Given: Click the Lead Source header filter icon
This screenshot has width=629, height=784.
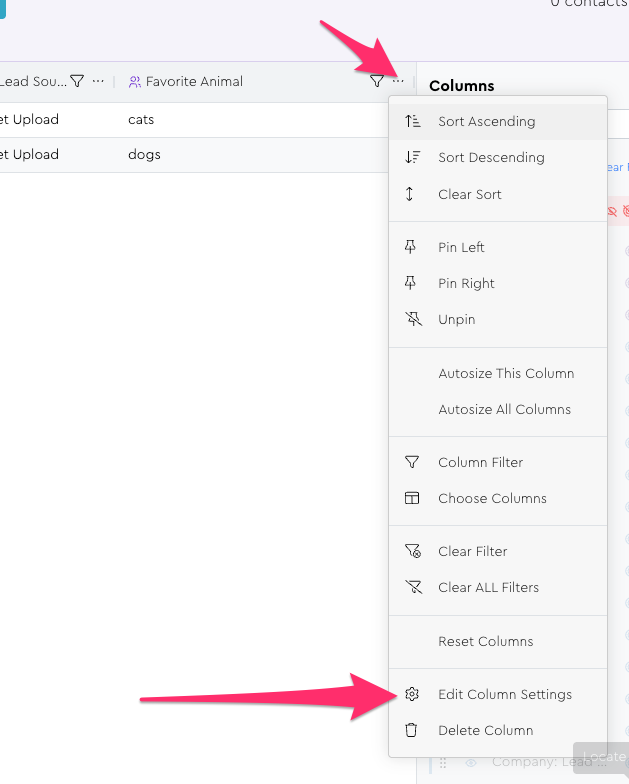Looking at the screenshot, I should click(77, 81).
